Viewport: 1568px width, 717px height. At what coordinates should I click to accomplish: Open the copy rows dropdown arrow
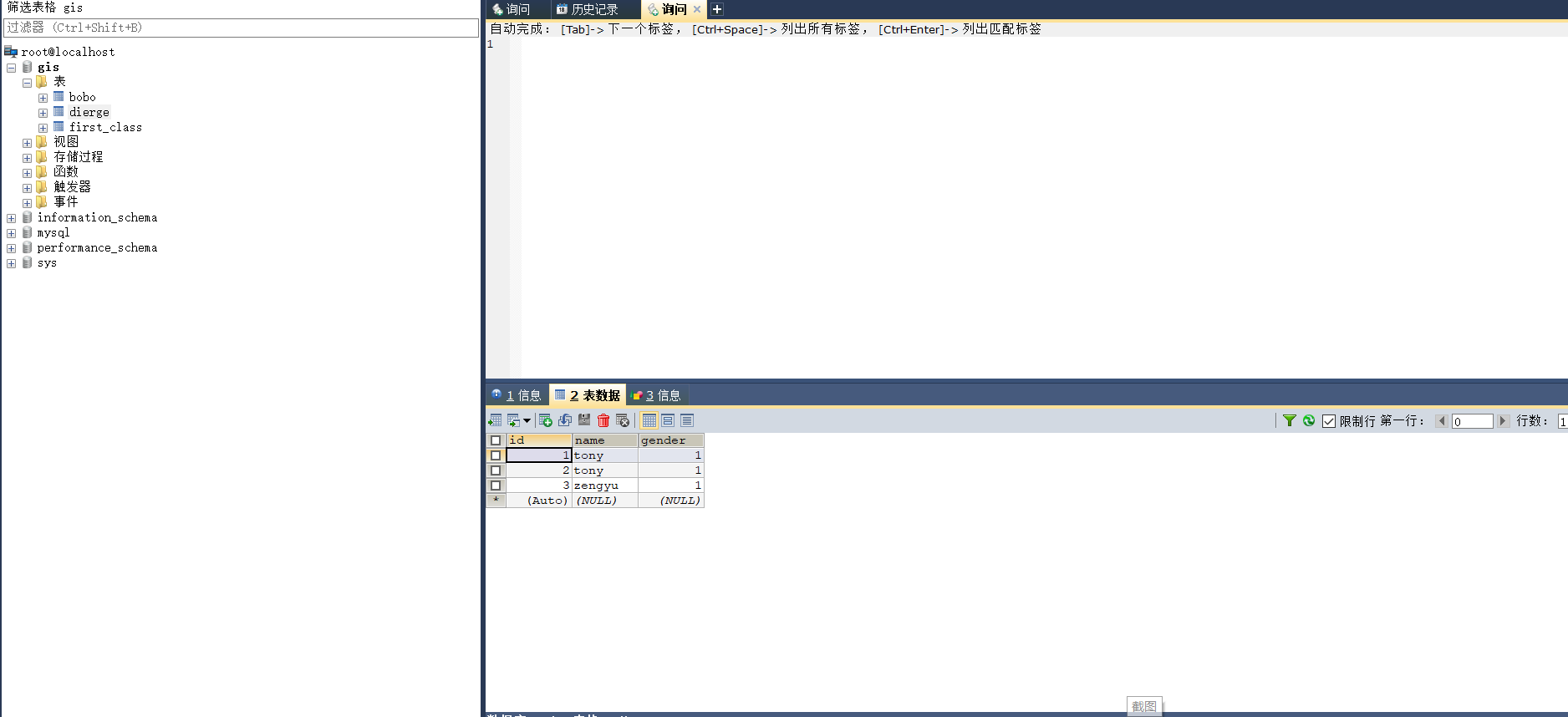point(527,420)
